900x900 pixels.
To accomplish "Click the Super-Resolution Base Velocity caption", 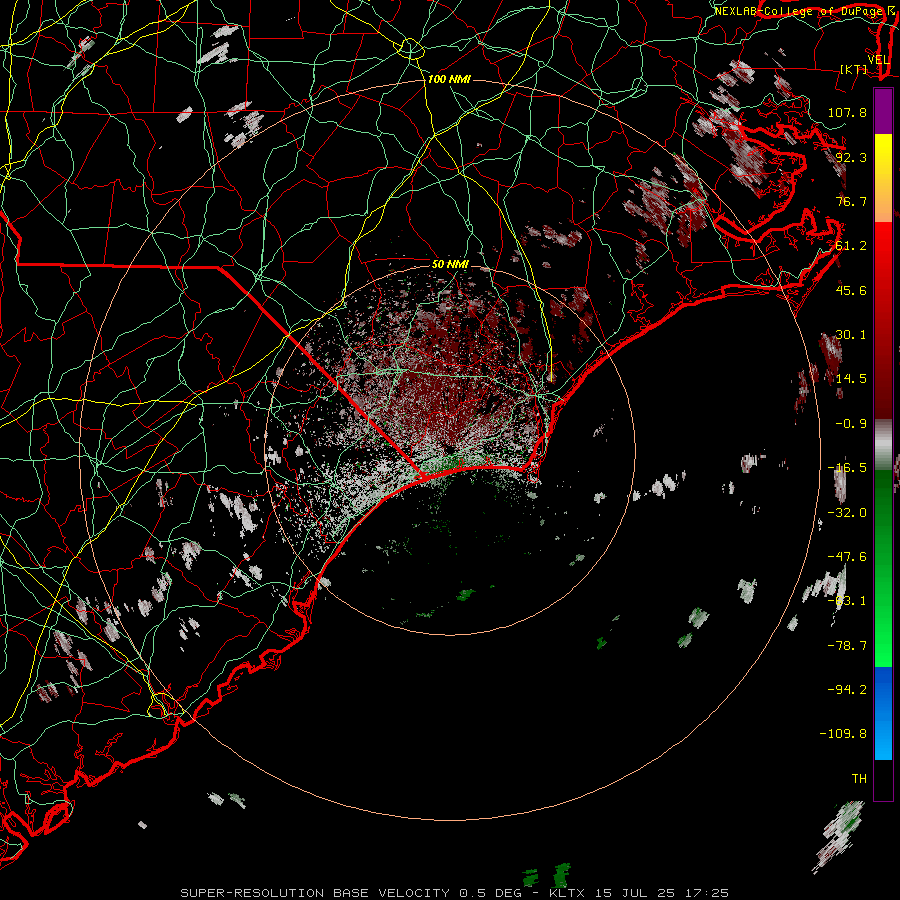I will tap(455, 893).
